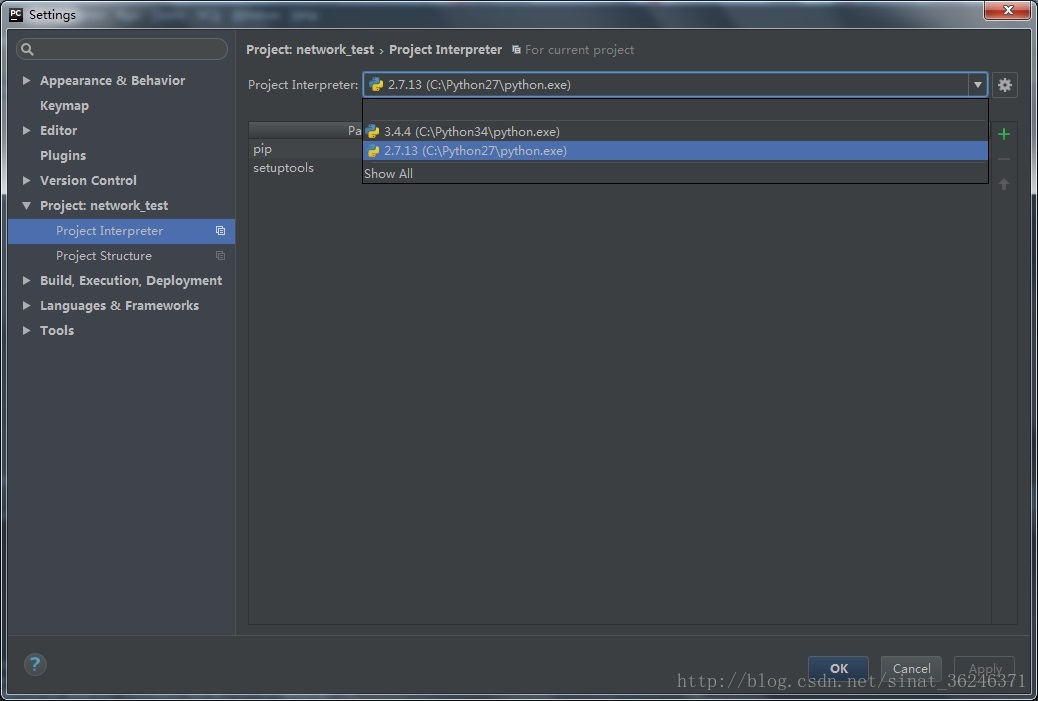Close the Settings dialog window
The height and width of the screenshot is (701, 1038).
[1007, 10]
